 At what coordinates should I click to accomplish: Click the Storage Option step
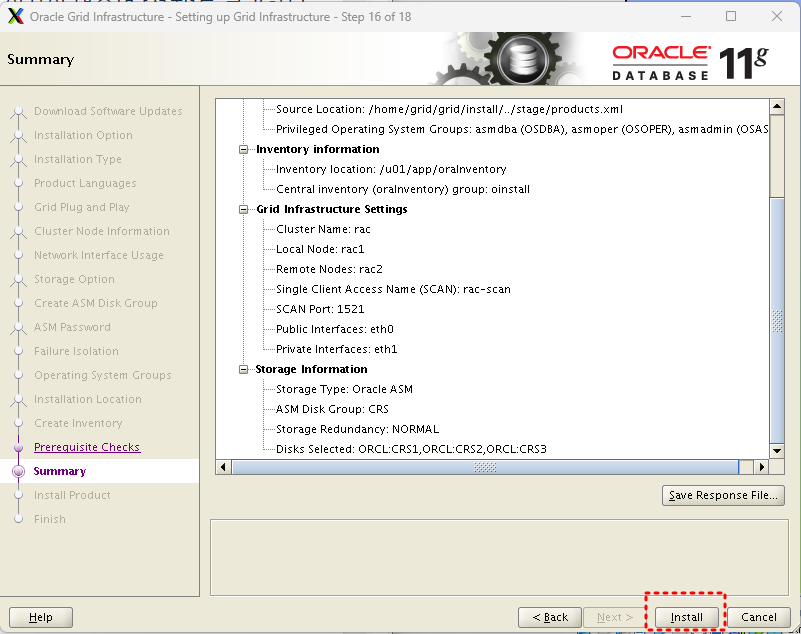74,279
